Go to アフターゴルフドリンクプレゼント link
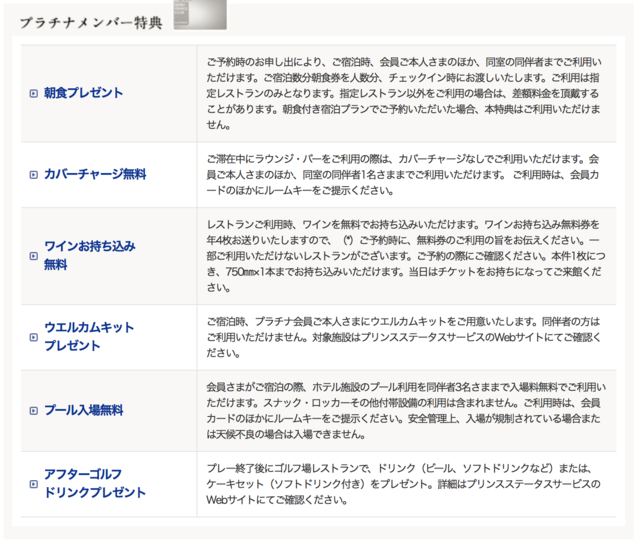 (95, 484)
